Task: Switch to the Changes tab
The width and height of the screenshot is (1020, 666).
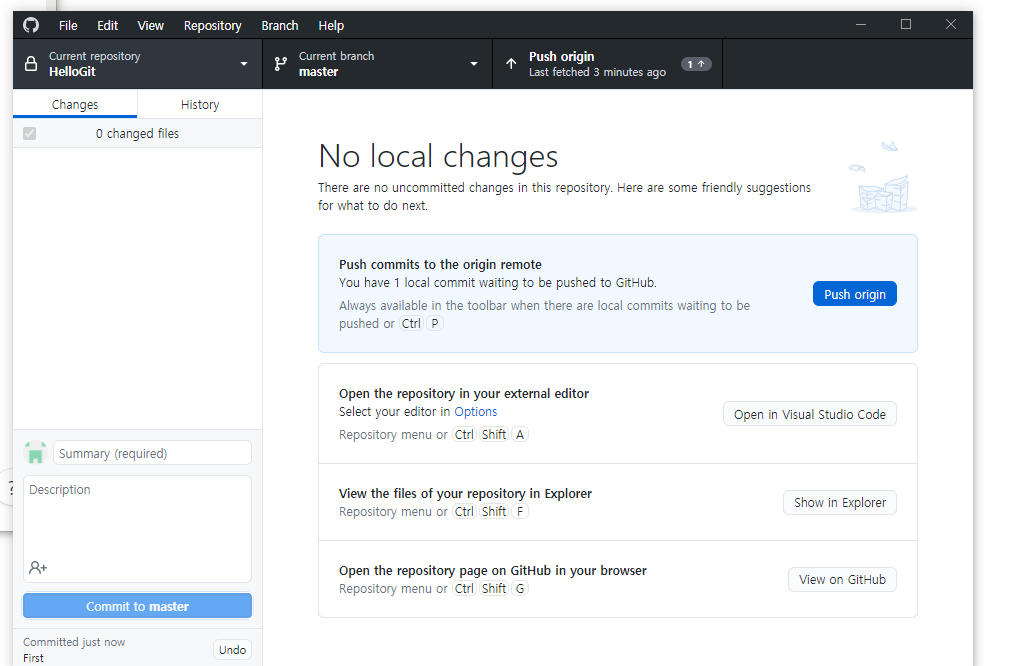Action: (x=75, y=104)
